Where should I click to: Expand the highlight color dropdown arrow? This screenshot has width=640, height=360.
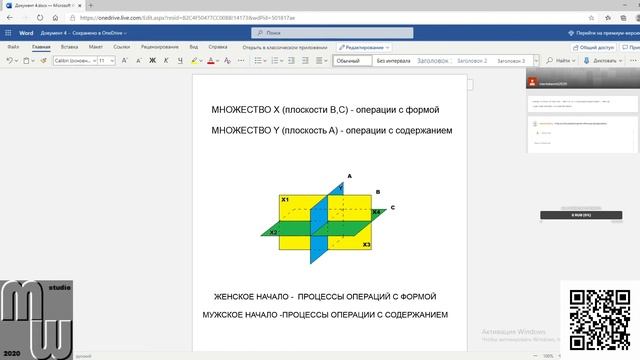[x=201, y=61]
